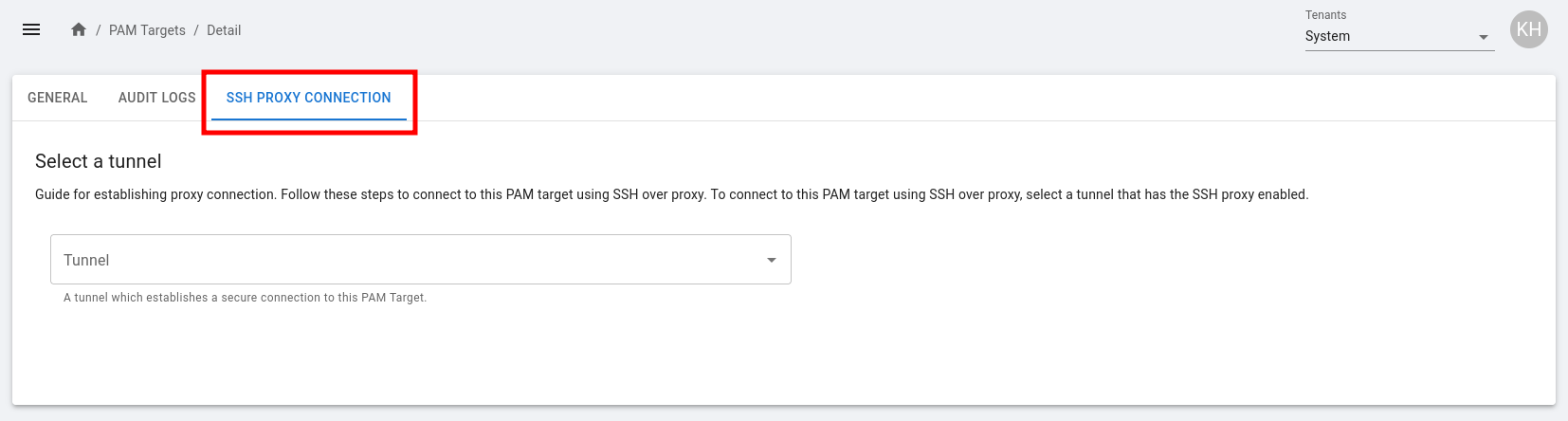Open the Audit Logs tab
Image resolution: width=1568 pixels, height=421 pixels.
point(156,98)
